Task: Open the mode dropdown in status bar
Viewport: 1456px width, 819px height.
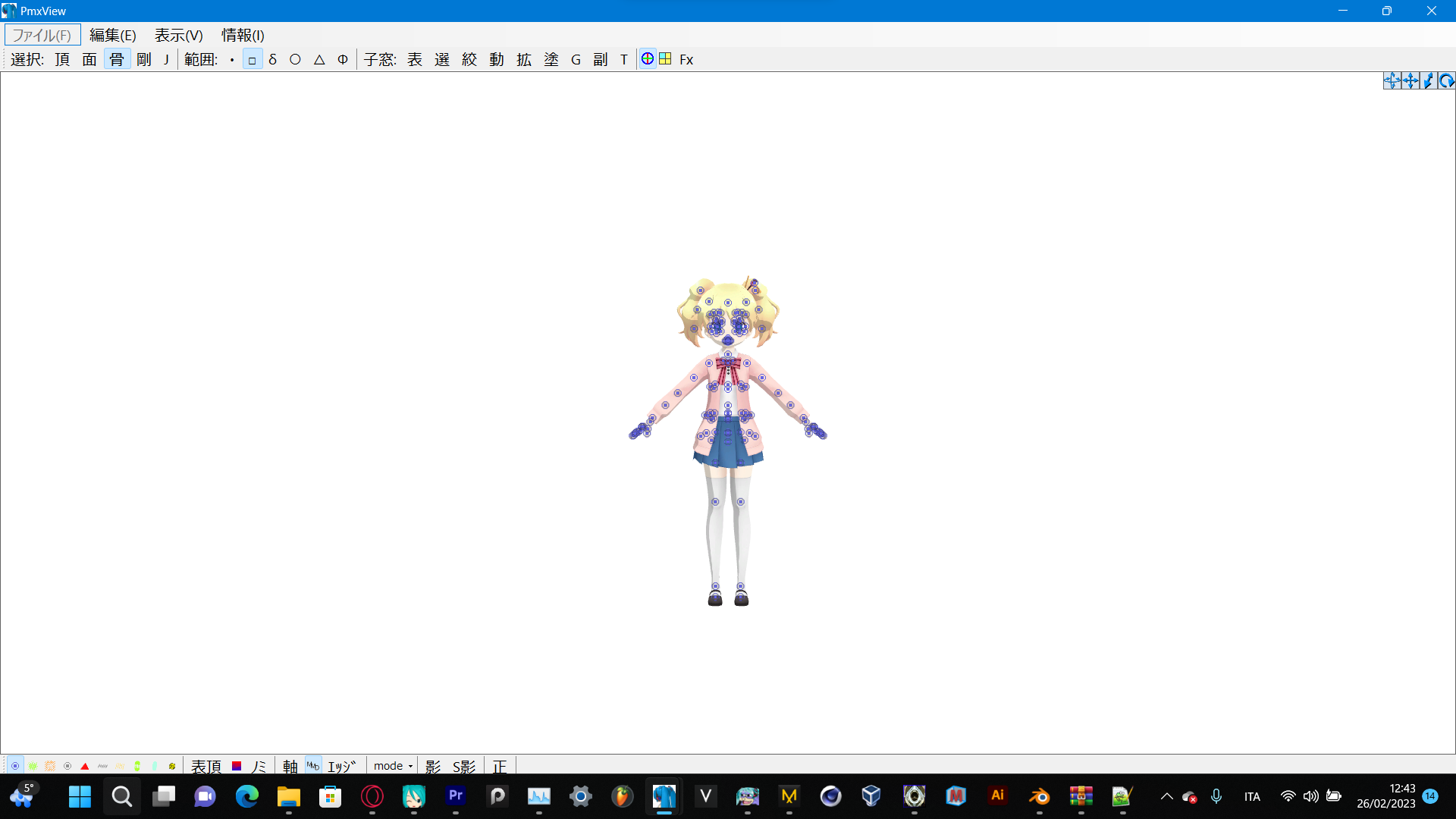Action: pos(392,766)
